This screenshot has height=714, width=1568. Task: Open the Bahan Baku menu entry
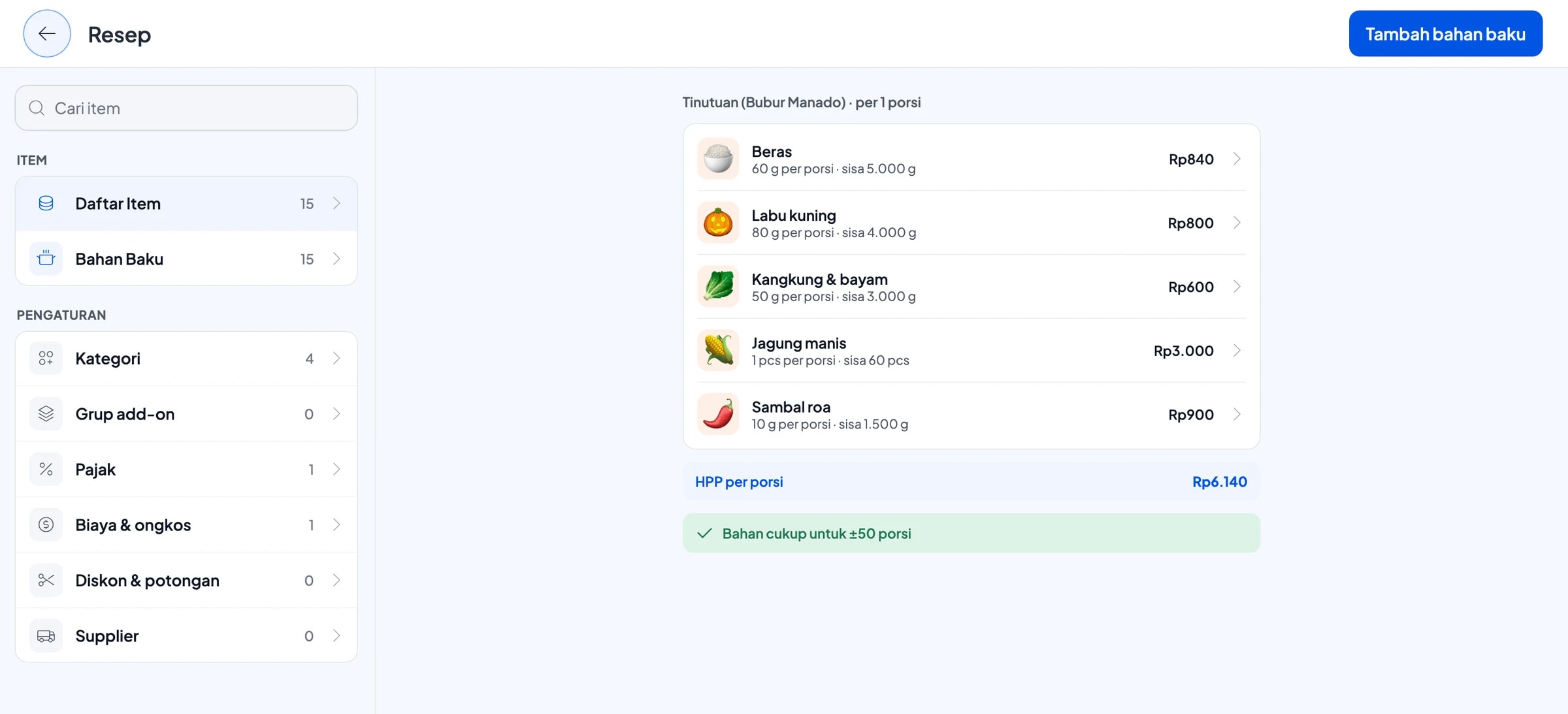pos(186,259)
